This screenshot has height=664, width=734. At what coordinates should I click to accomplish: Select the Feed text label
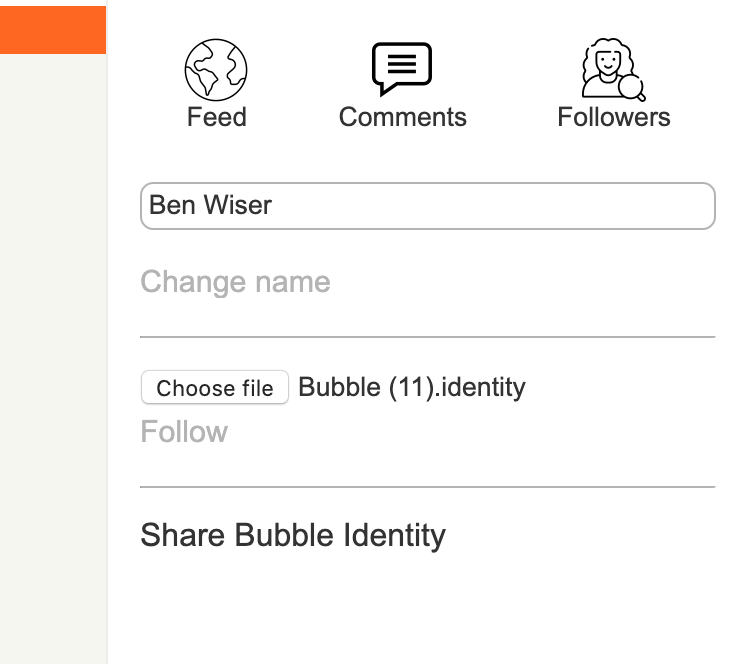pos(216,117)
